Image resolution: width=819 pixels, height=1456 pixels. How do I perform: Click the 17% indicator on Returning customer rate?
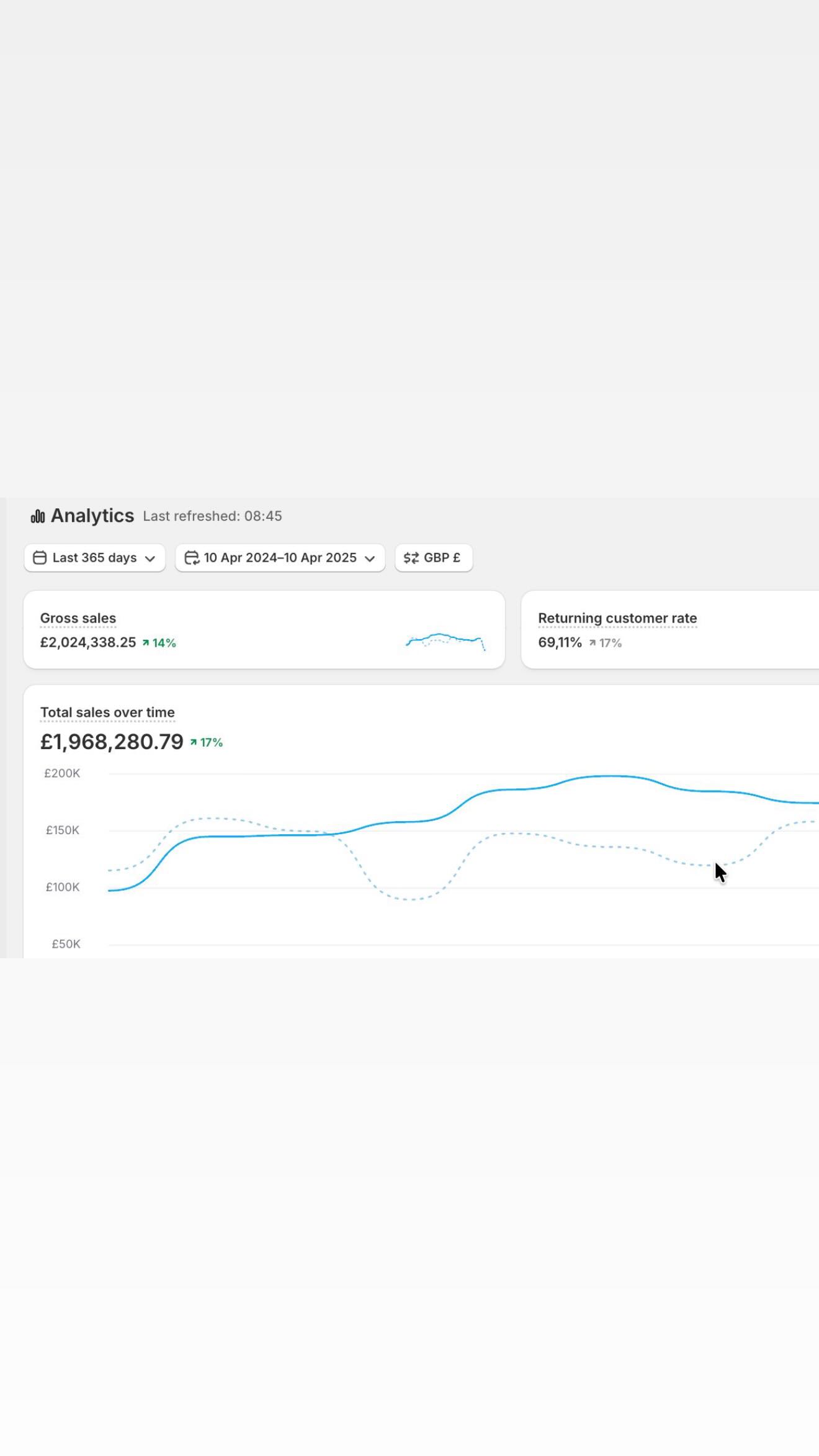(x=606, y=643)
